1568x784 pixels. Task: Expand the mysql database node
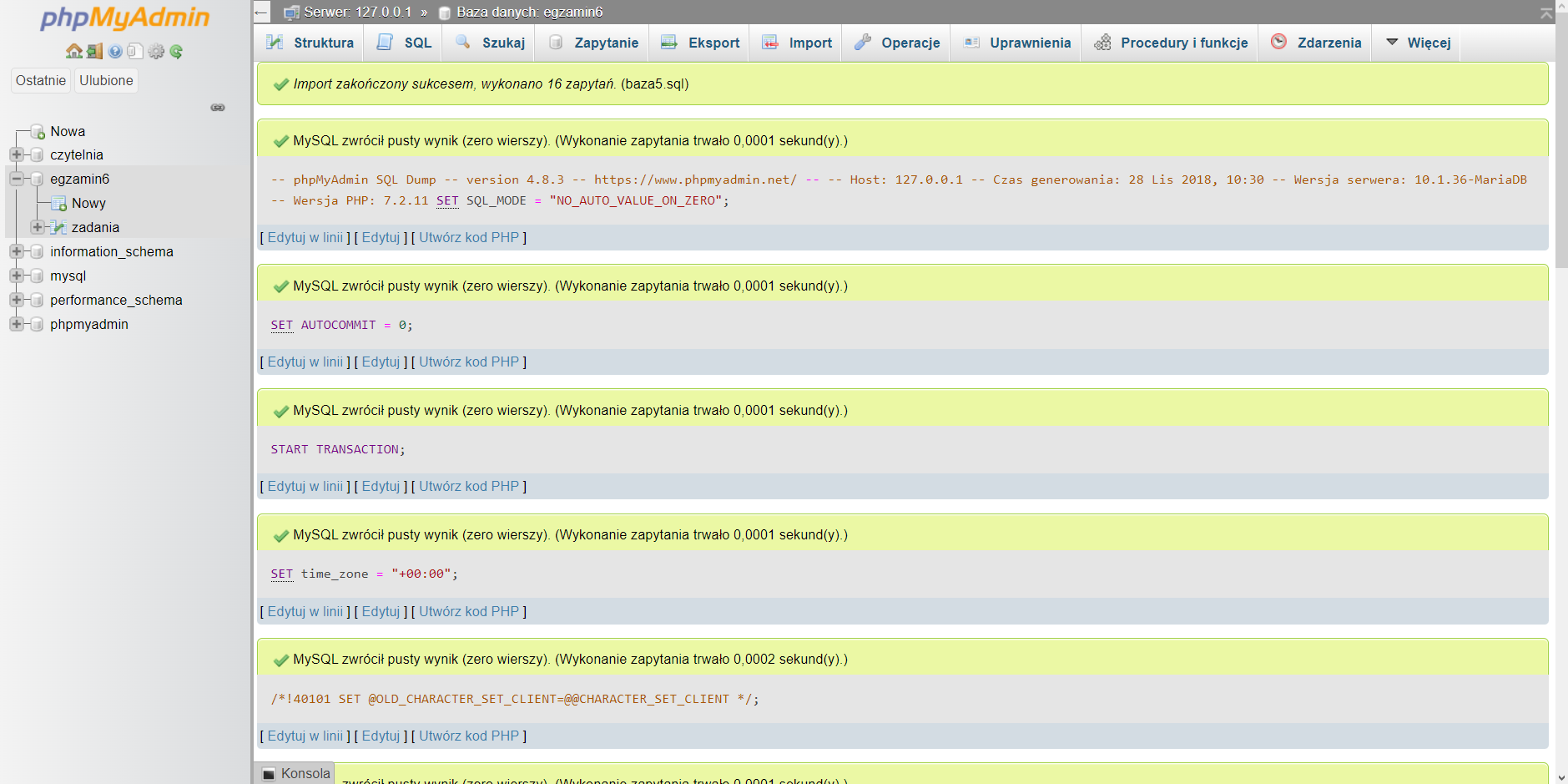pos(16,276)
